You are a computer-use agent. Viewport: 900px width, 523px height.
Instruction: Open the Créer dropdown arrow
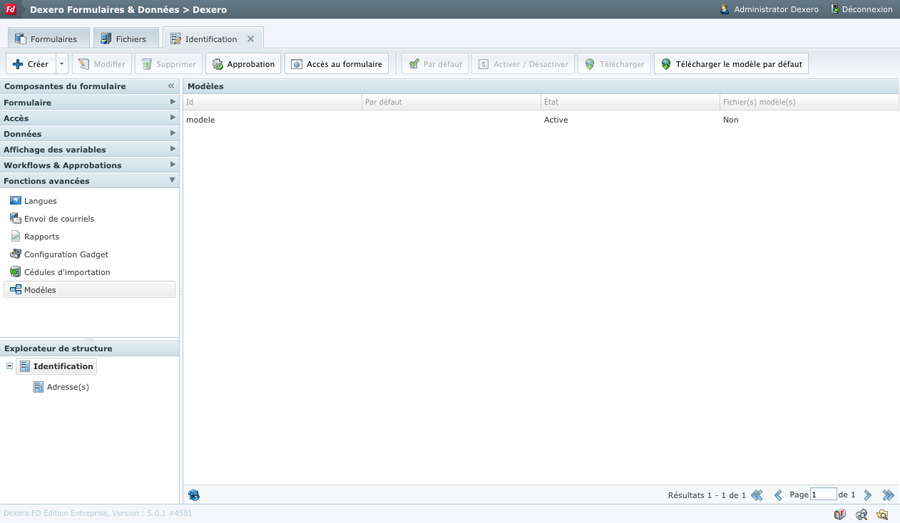[61, 64]
